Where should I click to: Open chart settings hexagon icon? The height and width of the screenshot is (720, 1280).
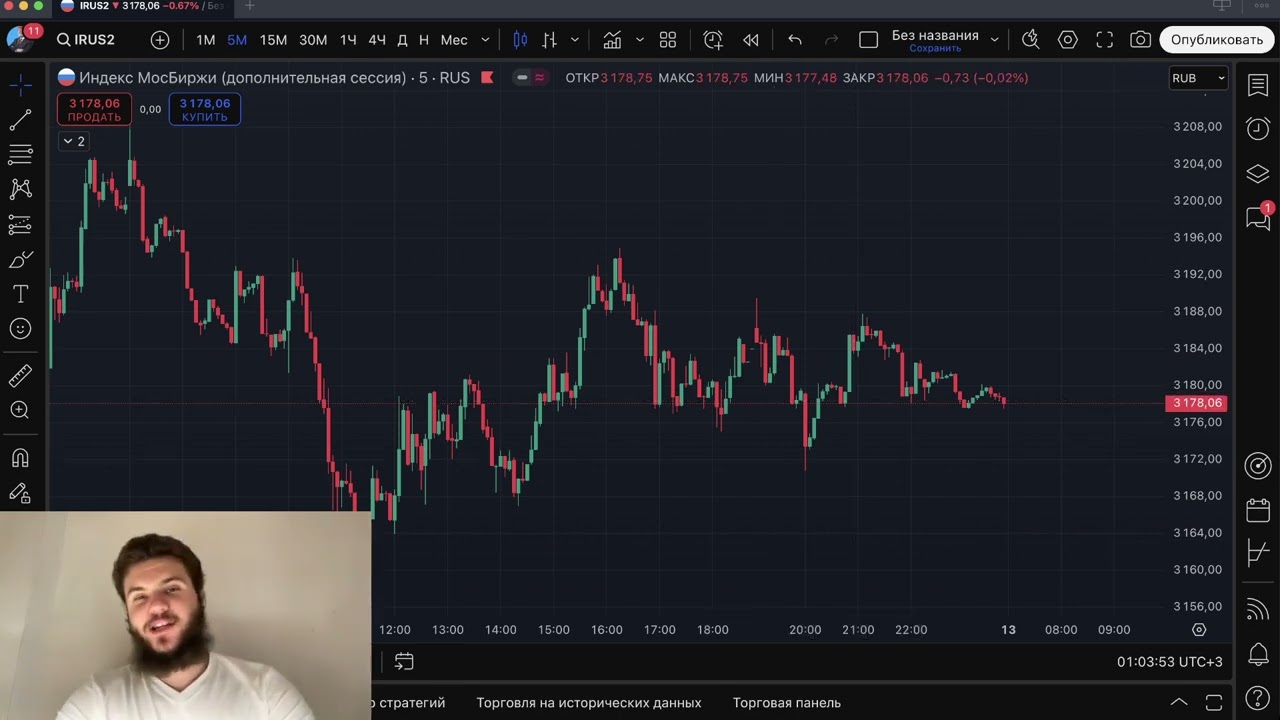coord(1068,40)
